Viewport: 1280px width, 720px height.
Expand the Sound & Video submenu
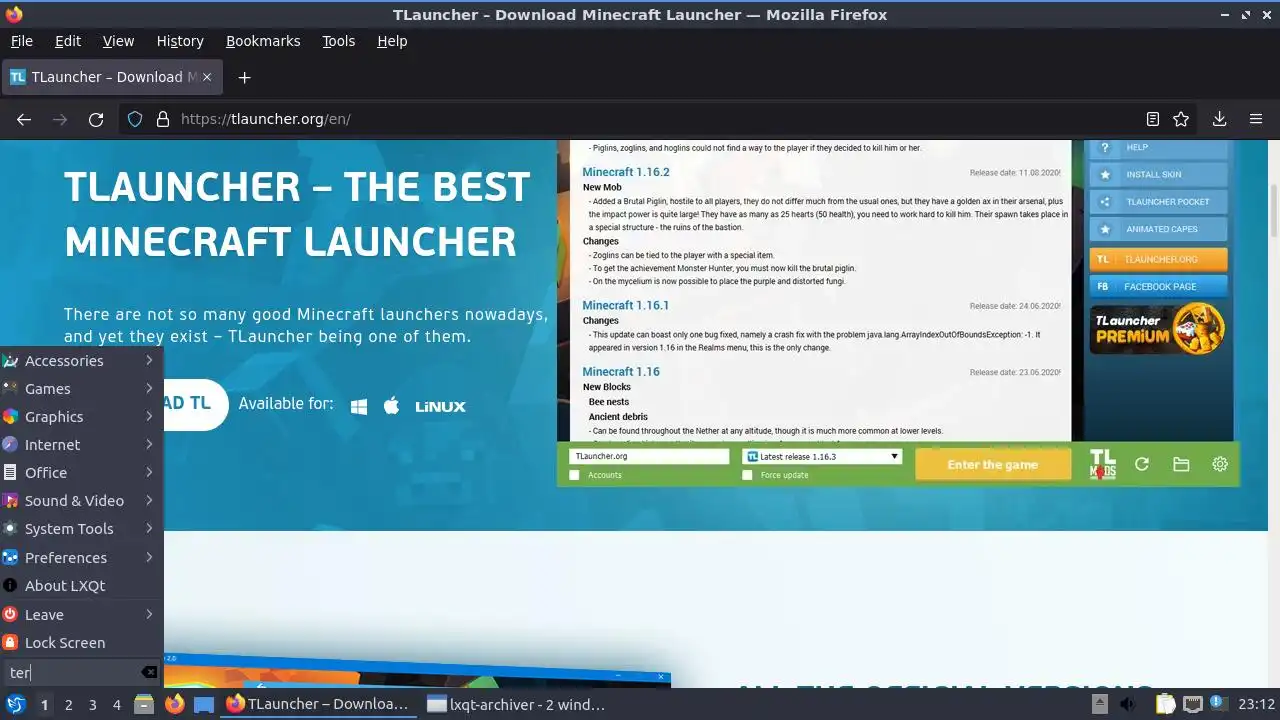81,500
